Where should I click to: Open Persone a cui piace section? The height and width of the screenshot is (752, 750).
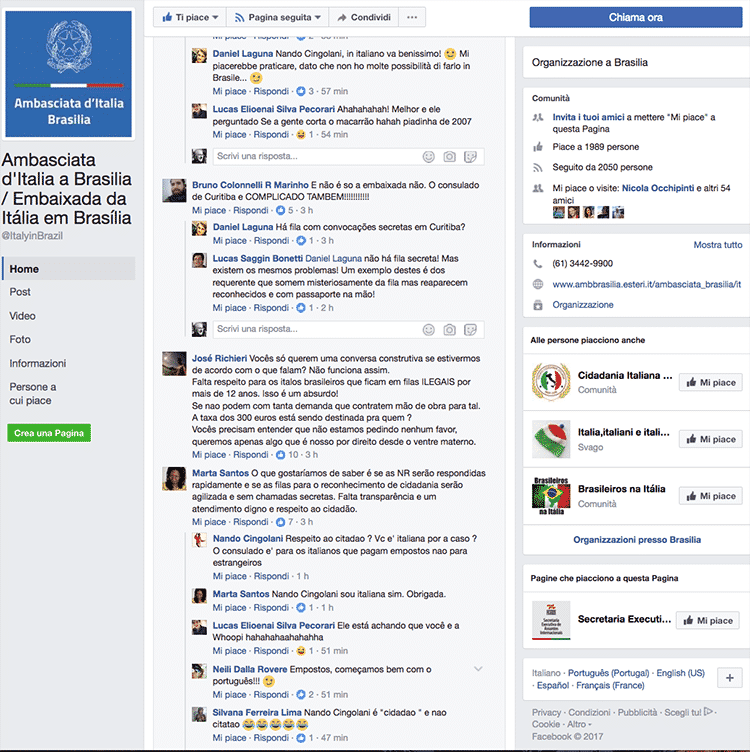pyautogui.click(x=33, y=393)
